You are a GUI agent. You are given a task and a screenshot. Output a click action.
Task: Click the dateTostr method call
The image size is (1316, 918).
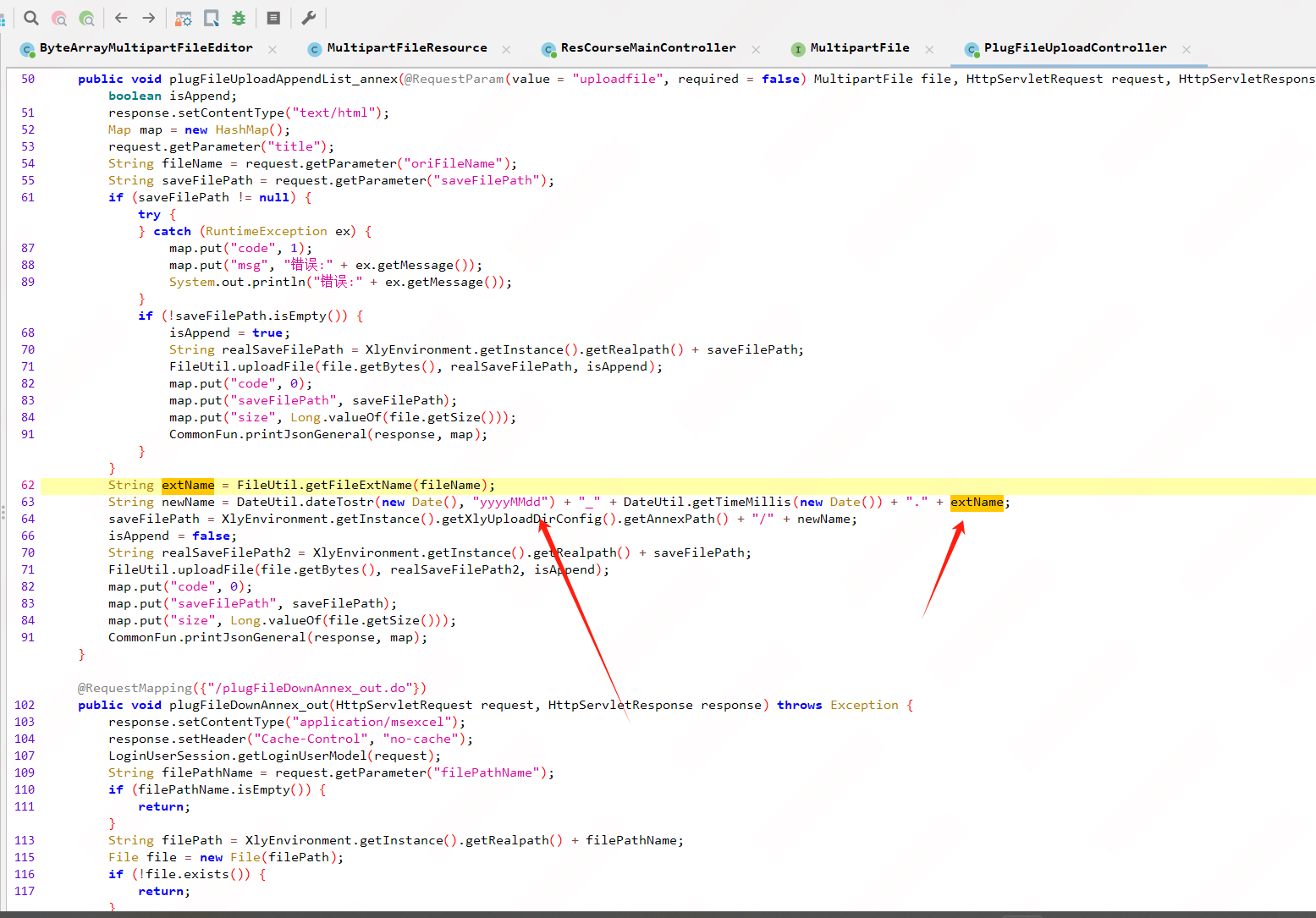(x=339, y=502)
